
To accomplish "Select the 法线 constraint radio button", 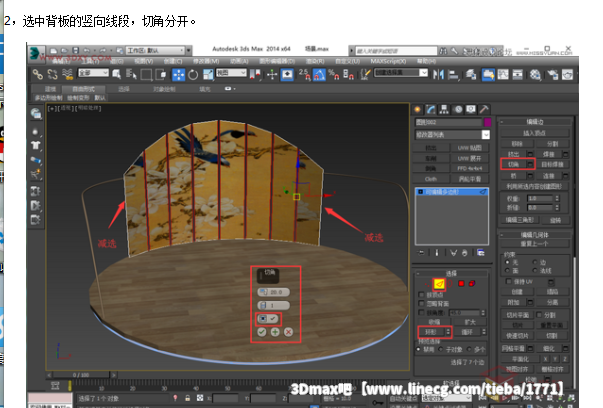I will pos(535,270).
